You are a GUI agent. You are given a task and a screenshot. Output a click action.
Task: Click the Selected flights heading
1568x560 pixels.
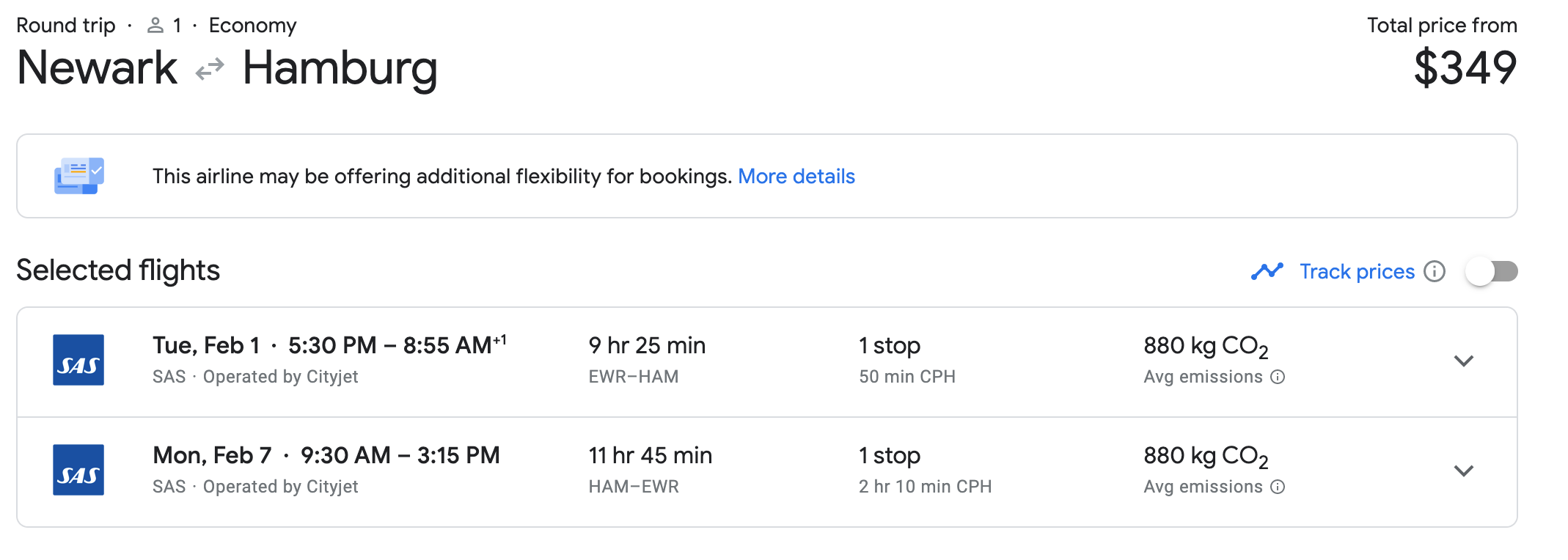coord(118,270)
